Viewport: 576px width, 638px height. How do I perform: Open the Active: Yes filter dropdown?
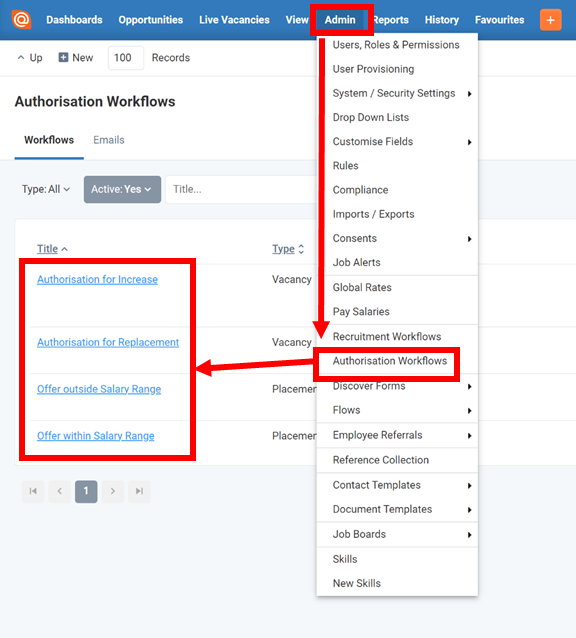[122, 189]
